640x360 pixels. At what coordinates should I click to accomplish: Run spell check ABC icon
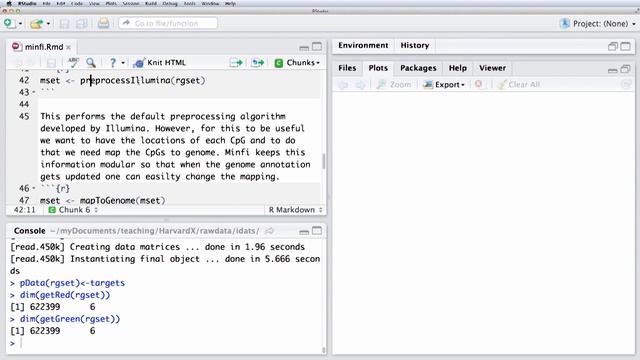[x=73, y=62]
